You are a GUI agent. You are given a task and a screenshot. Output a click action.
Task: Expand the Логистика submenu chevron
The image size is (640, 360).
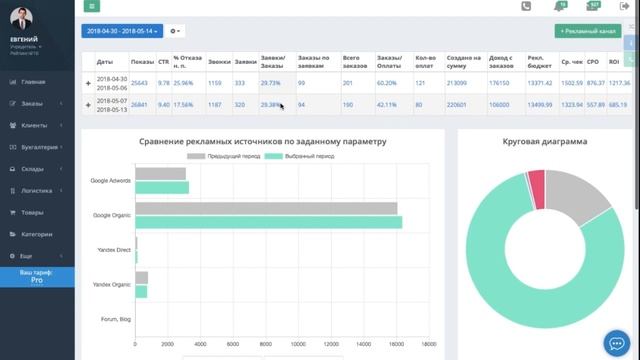pos(61,191)
